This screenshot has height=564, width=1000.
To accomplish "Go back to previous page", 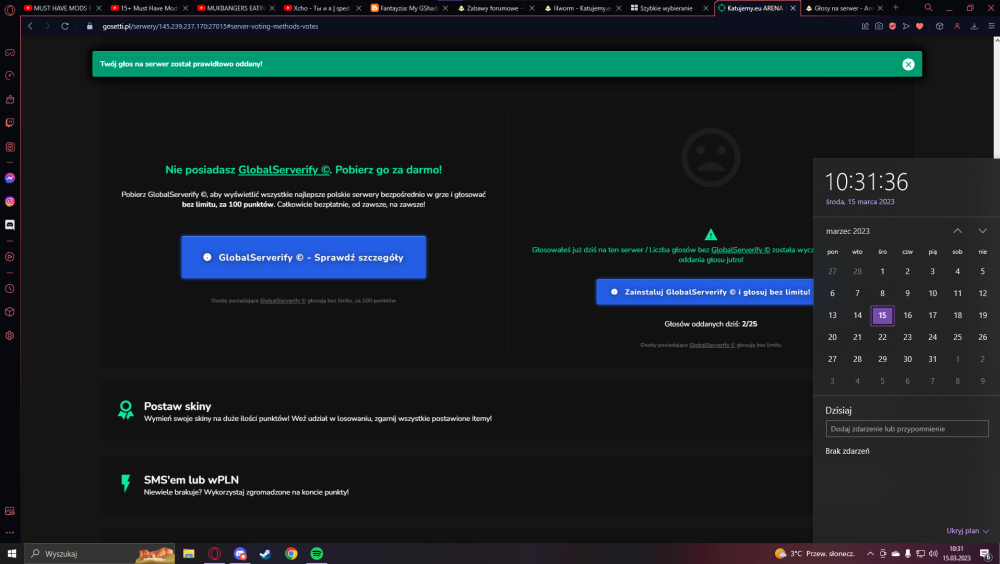I will pyautogui.click(x=30, y=26).
